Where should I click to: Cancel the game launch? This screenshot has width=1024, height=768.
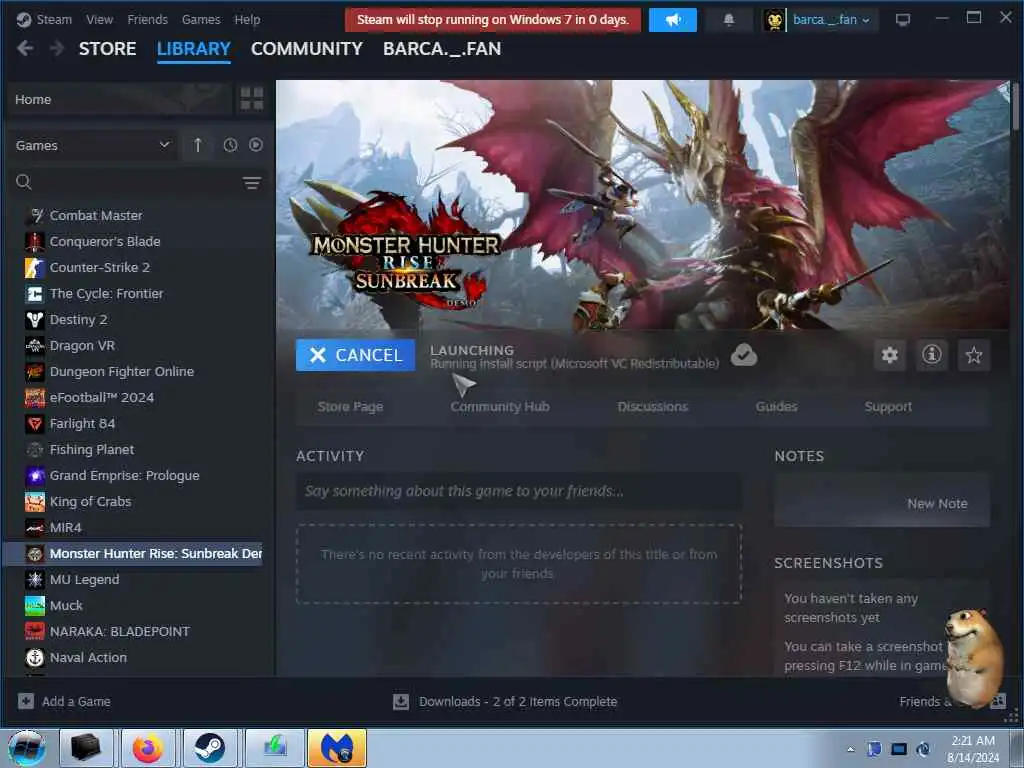[x=355, y=355]
